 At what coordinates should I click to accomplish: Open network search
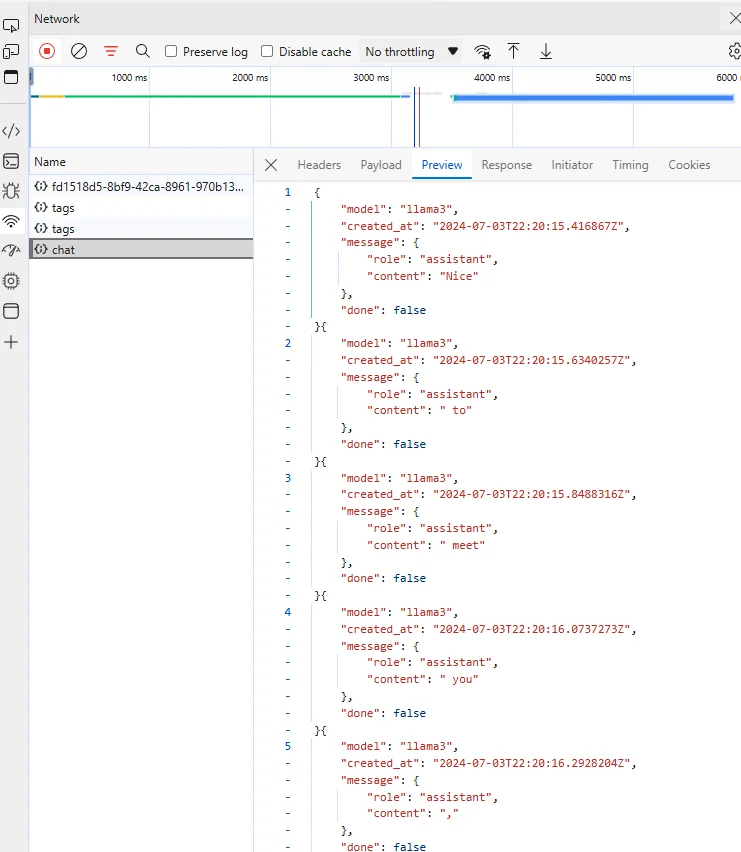(143, 51)
